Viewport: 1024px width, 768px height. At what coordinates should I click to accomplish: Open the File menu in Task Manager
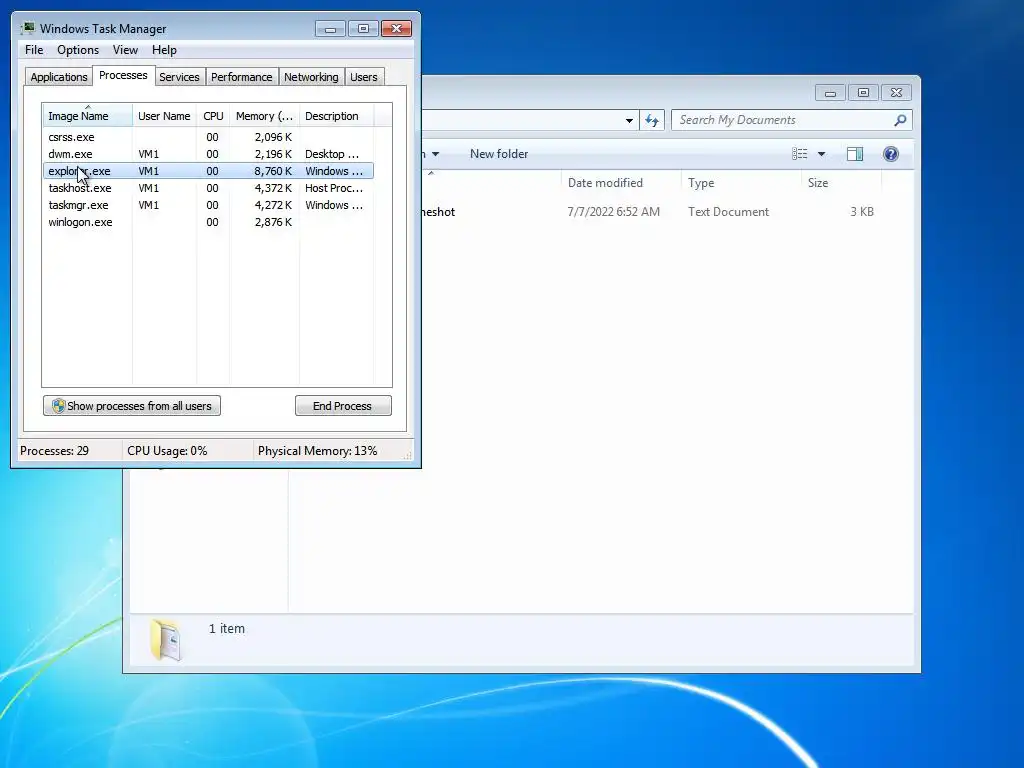(34, 50)
